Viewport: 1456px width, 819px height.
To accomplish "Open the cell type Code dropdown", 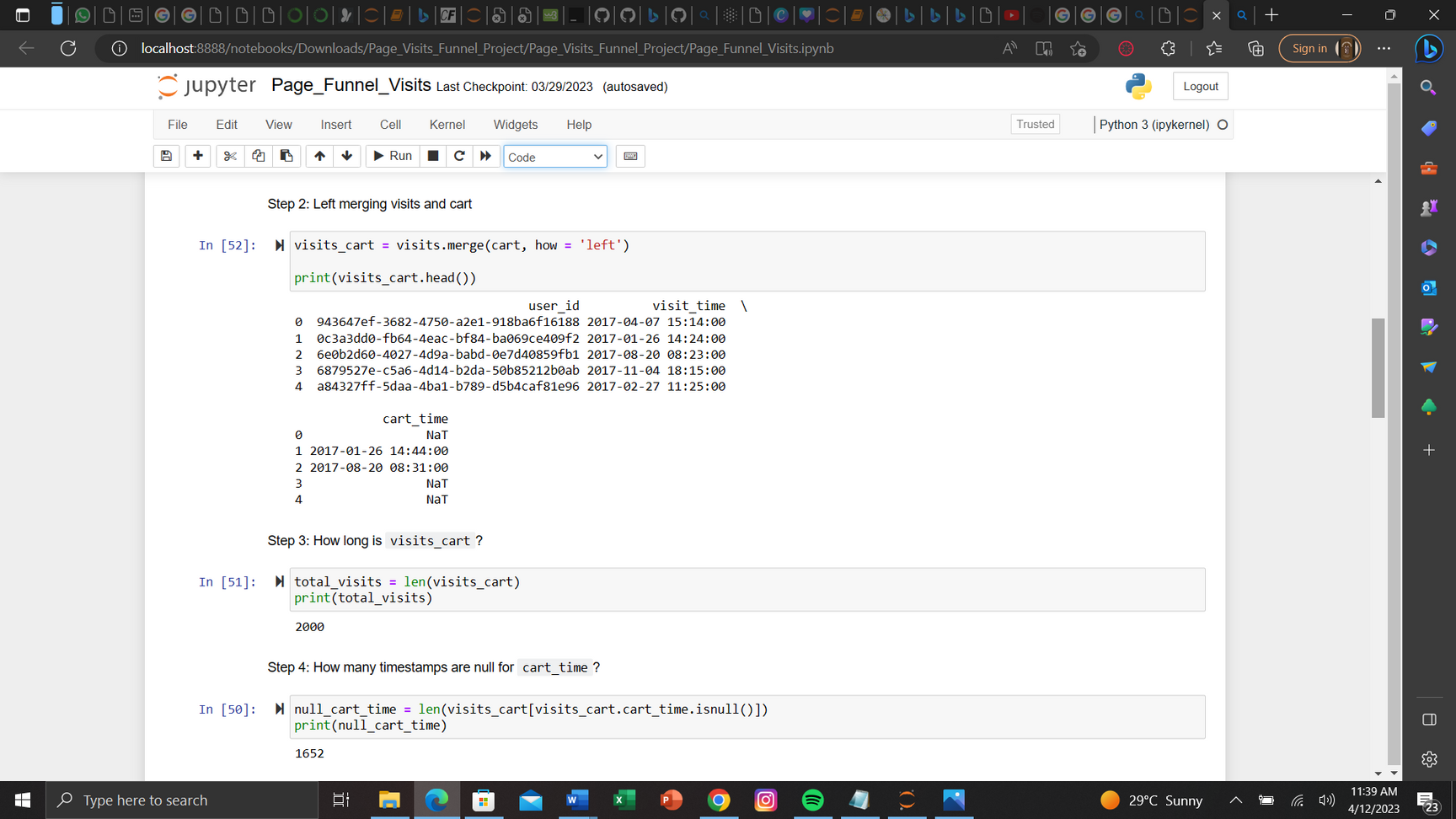I will point(555,157).
